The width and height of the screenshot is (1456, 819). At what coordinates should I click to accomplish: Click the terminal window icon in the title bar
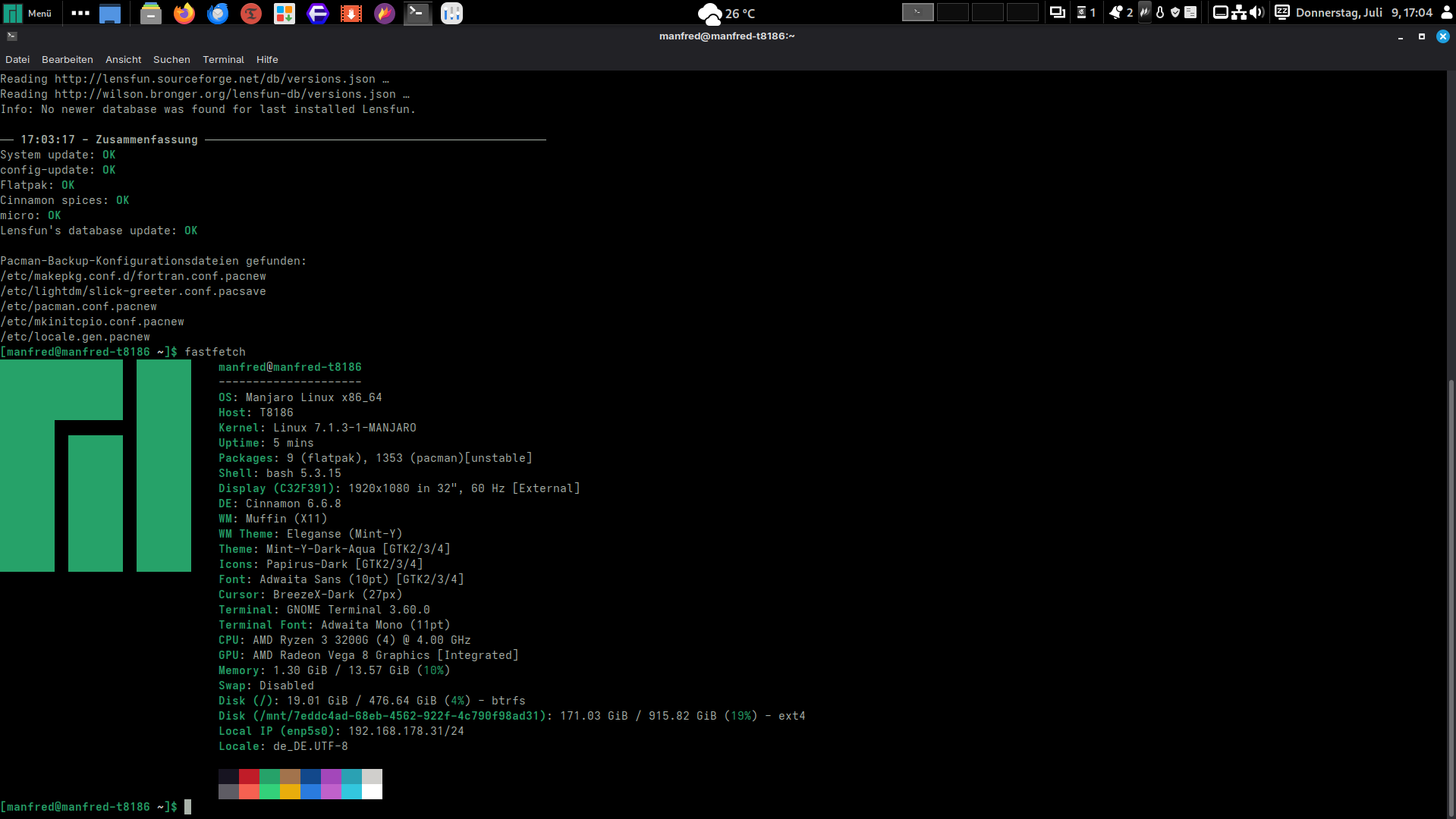11,36
